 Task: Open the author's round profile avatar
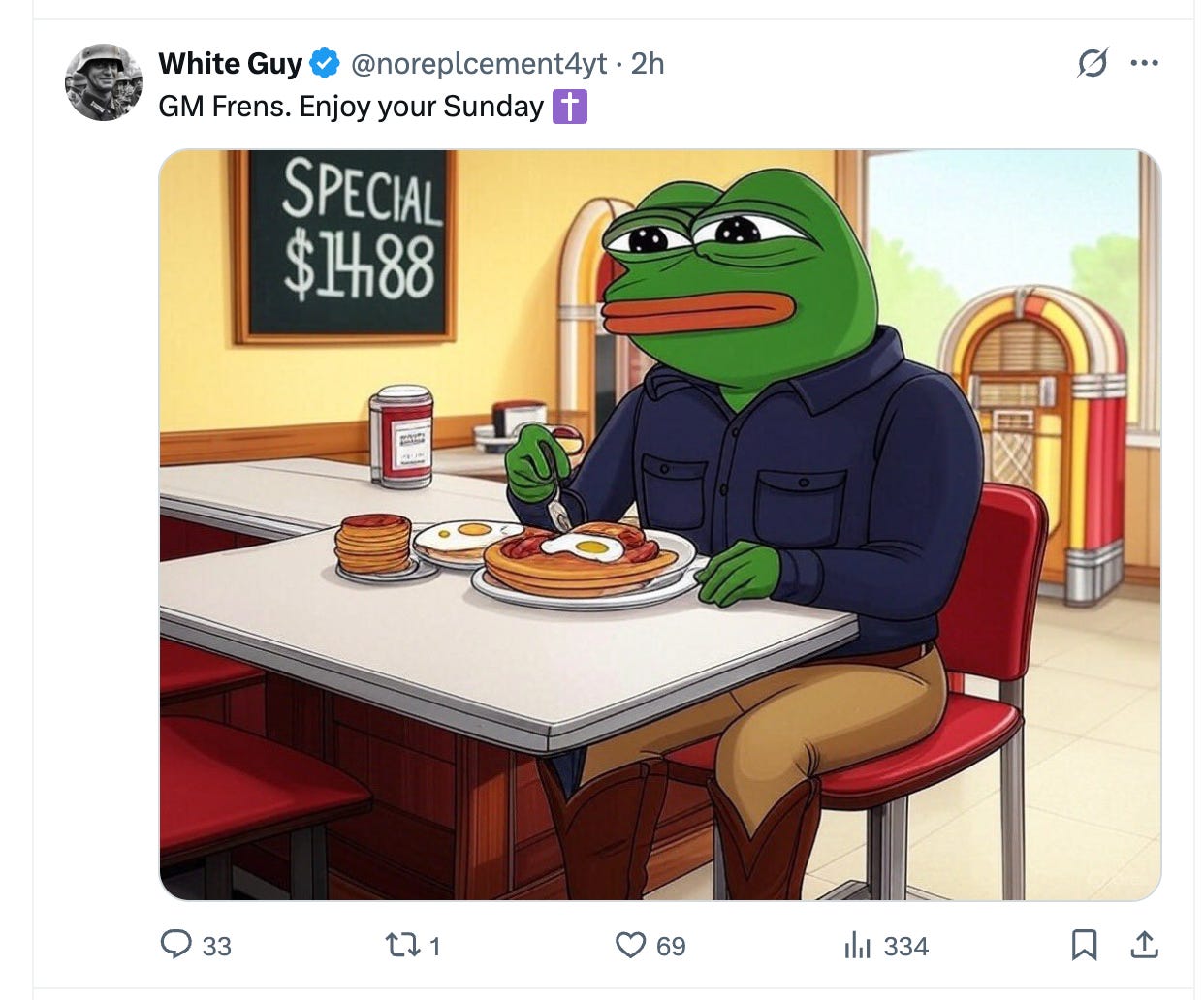(x=104, y=81)
